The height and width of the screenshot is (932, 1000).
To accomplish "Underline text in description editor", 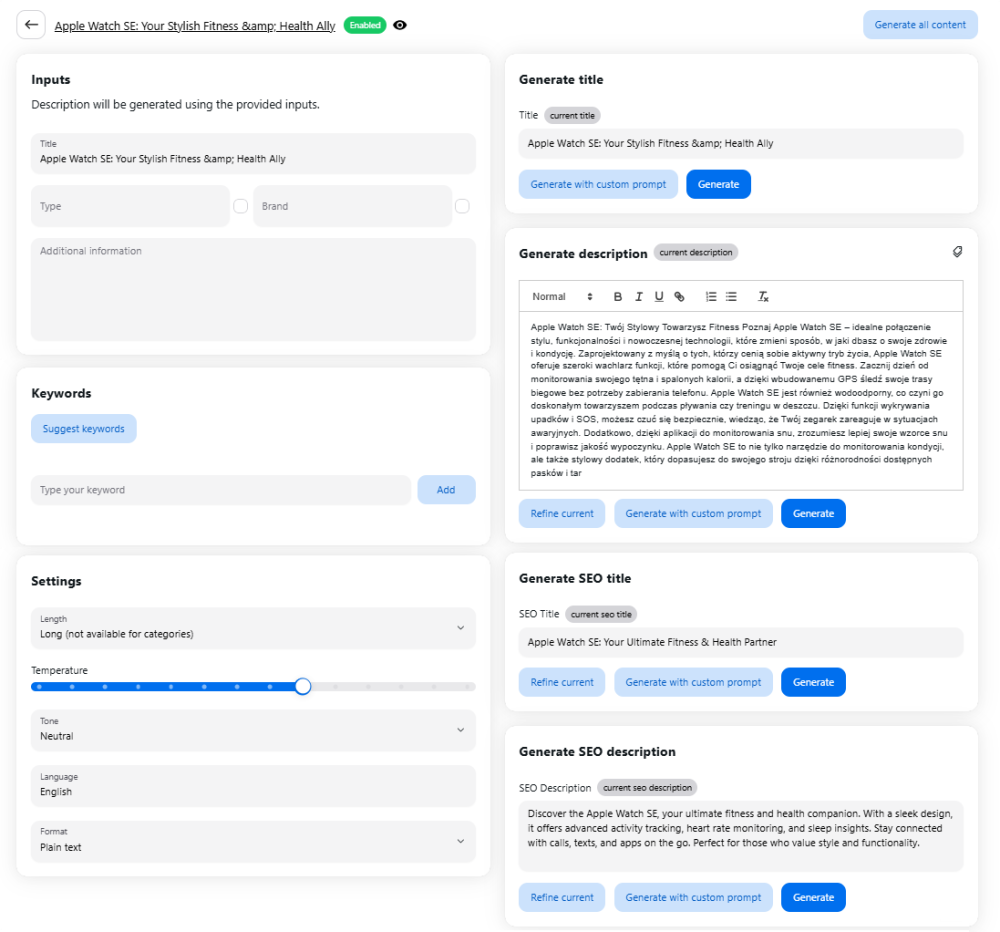I will pos(659,297).
